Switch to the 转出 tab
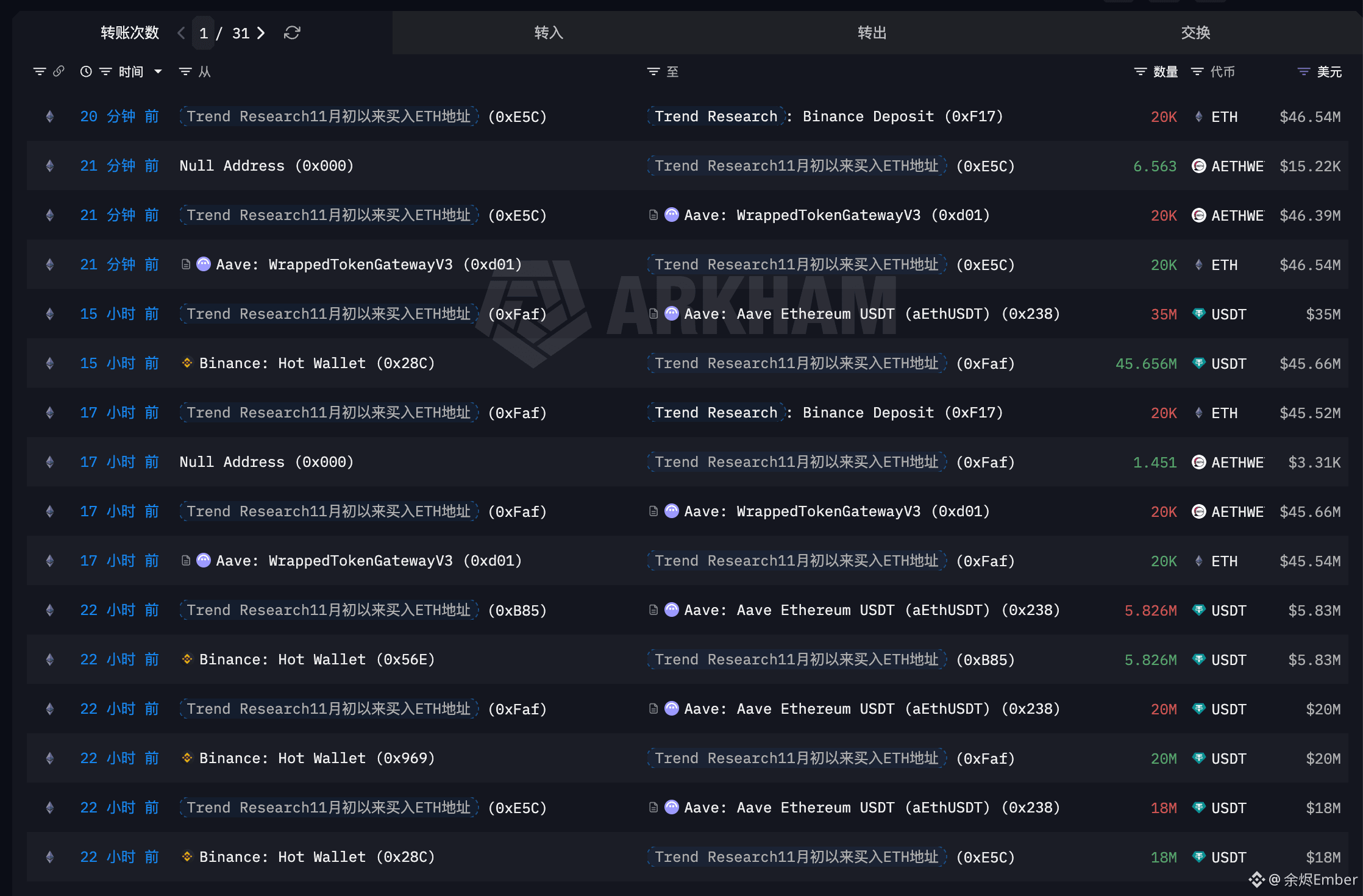Viewport: 1363px width, 896px height. tap(872, 33)
